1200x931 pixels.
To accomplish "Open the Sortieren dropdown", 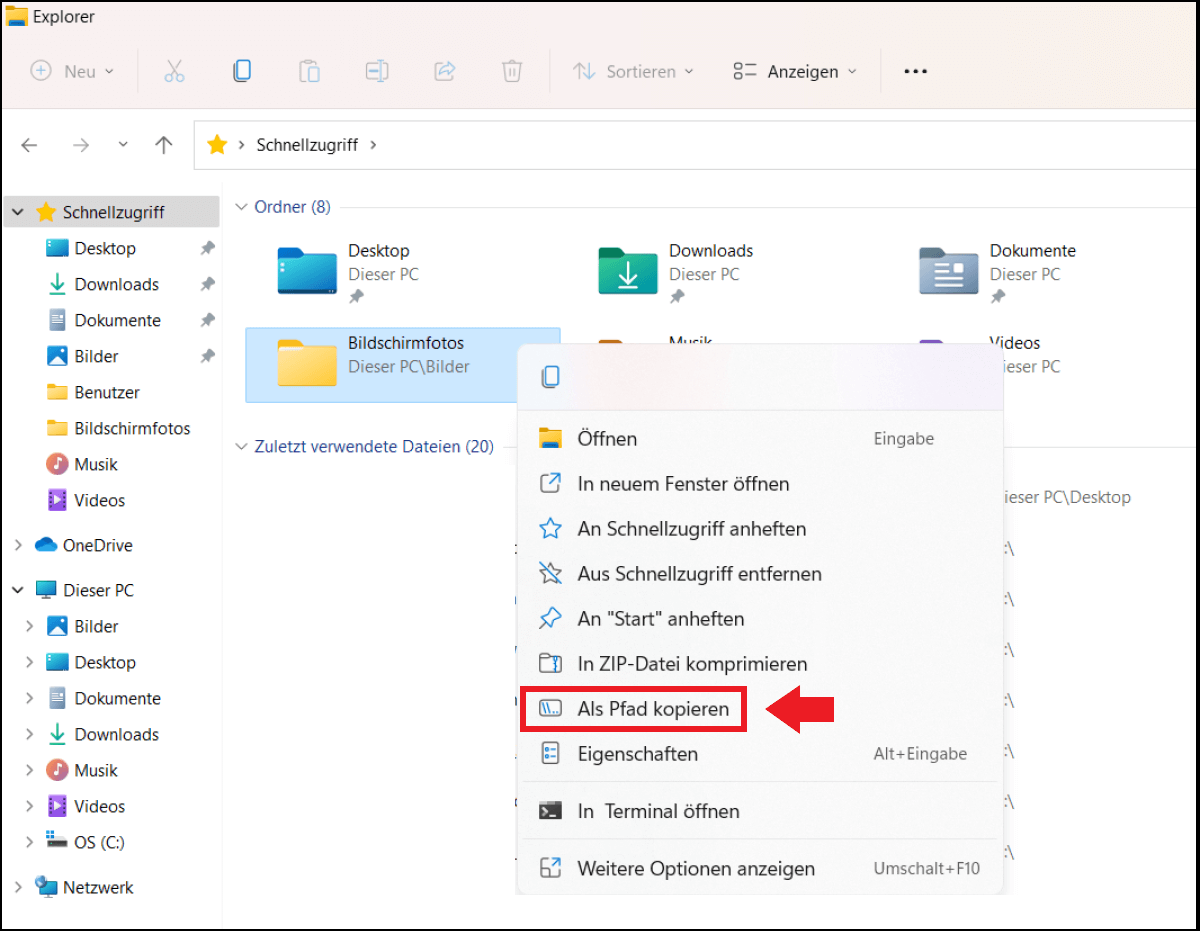I will [633, 71].
